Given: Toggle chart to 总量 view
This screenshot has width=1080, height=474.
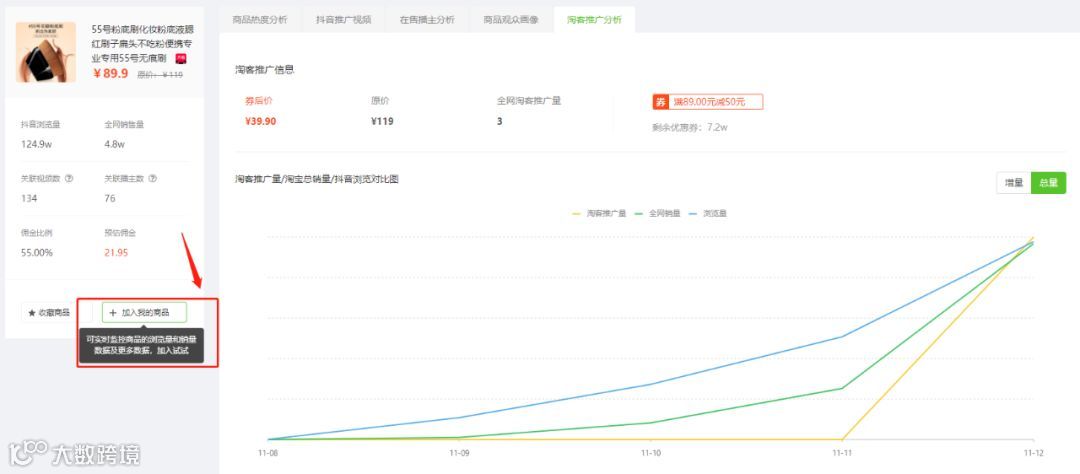Looking at the screenshot, I should point(1048,183).
